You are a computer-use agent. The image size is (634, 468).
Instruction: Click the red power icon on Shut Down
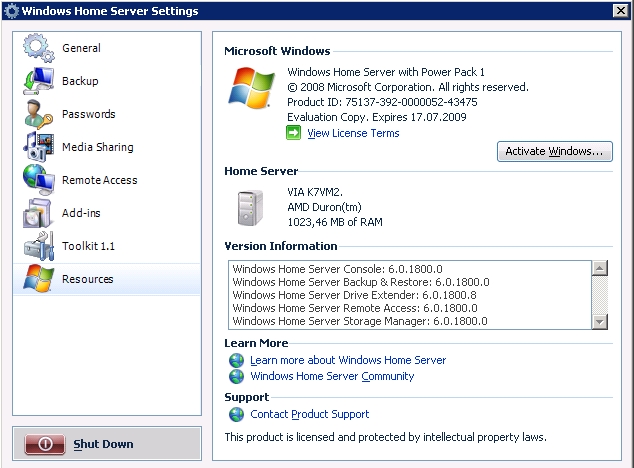(45, 444)
